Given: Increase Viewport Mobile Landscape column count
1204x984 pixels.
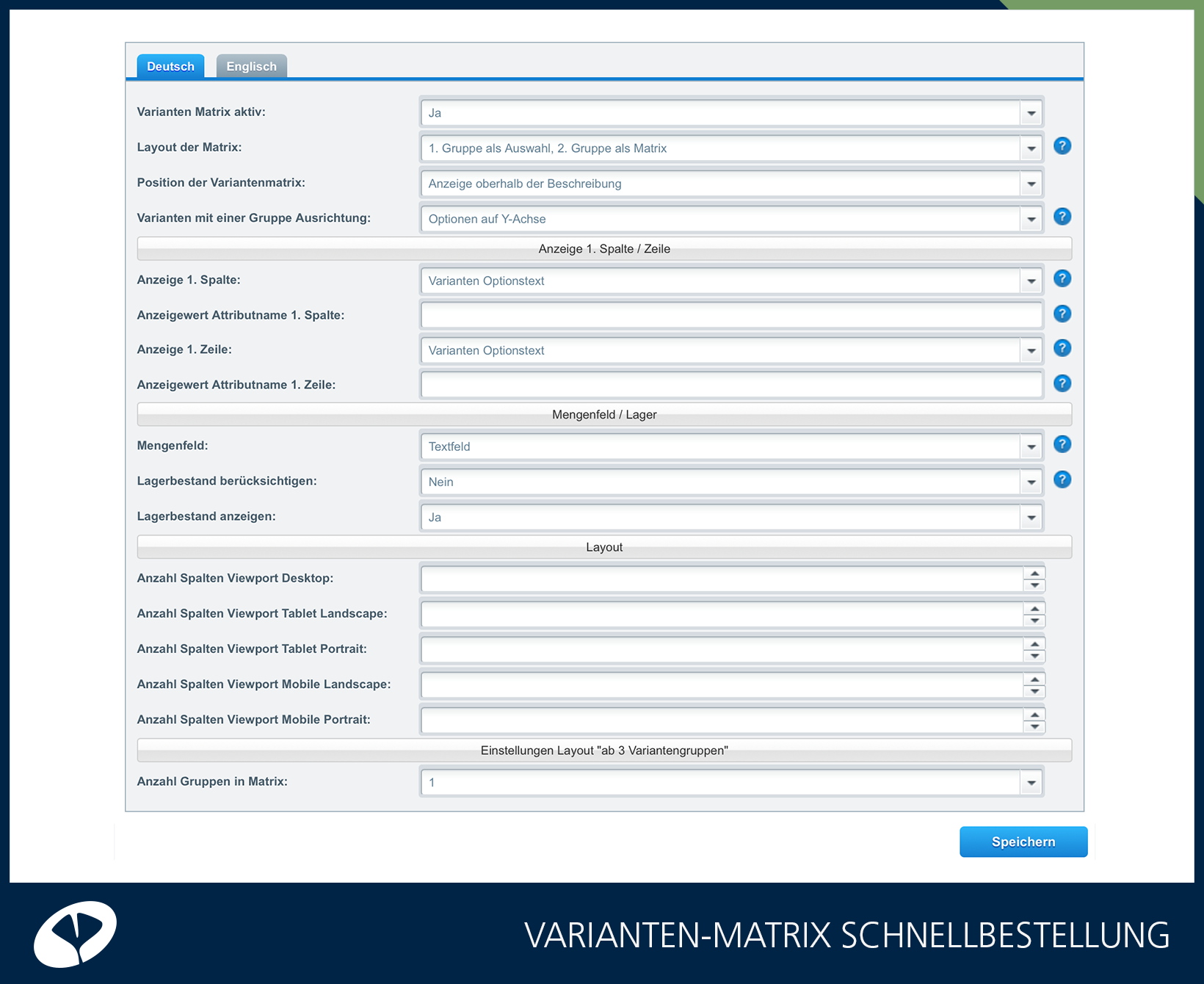Looking at the screenshot, I should (1034, 679).
